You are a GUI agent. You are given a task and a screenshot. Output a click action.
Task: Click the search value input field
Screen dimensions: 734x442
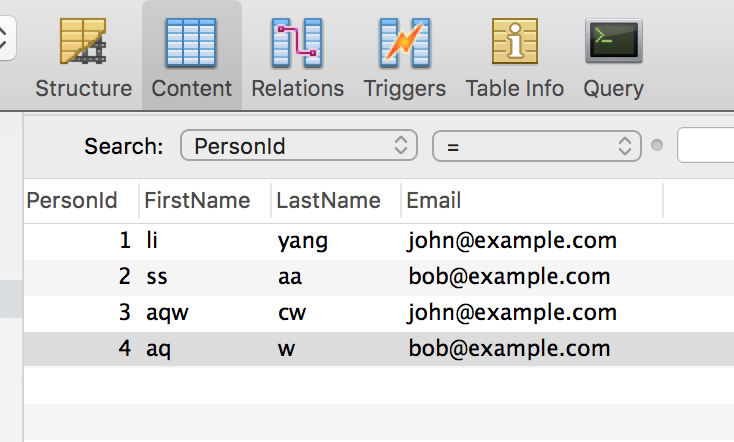(705, 146)
